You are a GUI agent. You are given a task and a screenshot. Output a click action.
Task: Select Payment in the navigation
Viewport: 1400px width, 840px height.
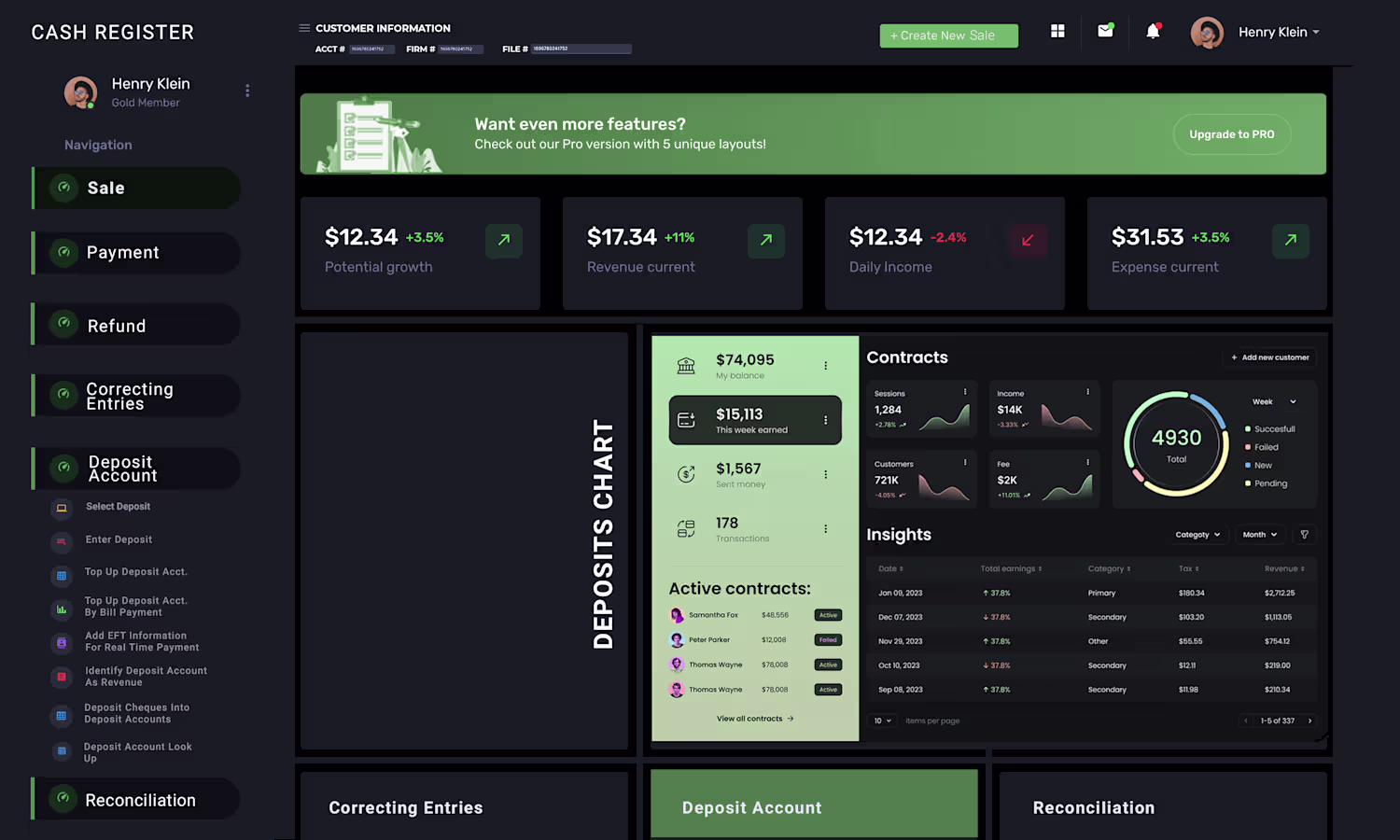click(x=136, y=253)
